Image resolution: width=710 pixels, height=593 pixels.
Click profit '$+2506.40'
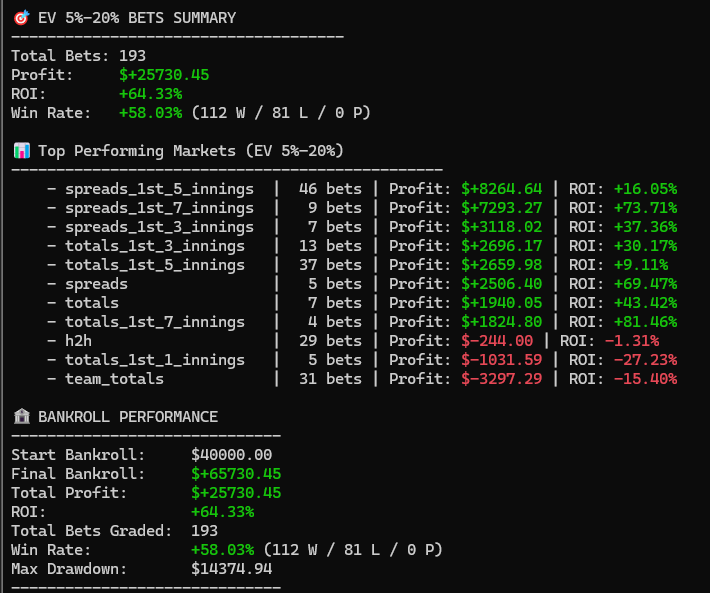[501, 284]
